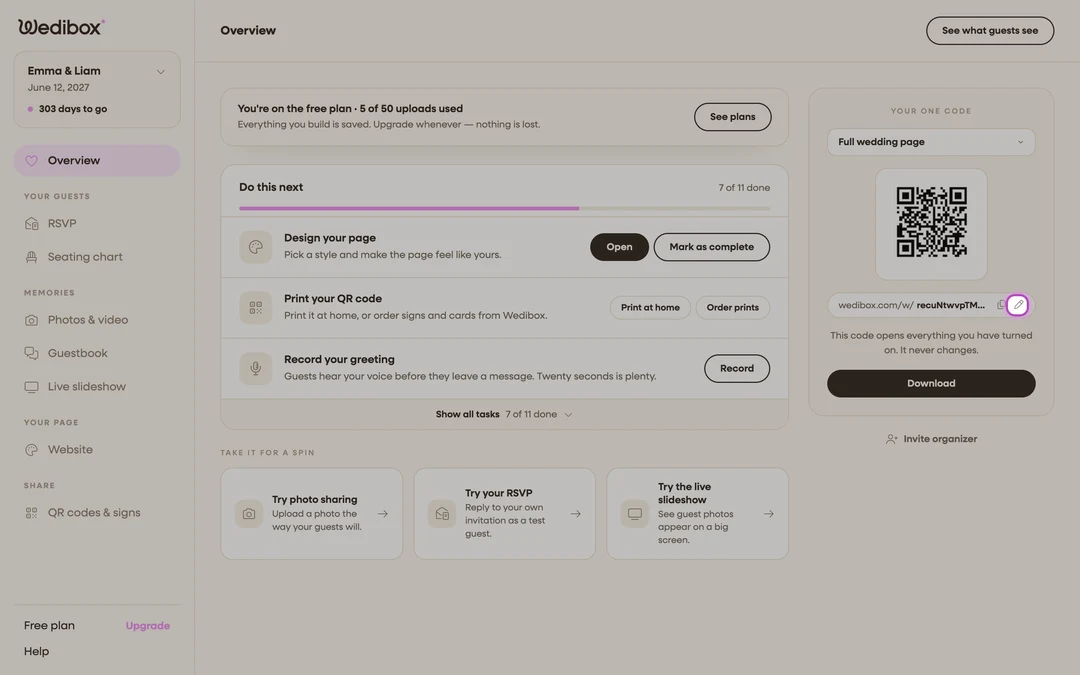The height and width of the screenshot is (675, 1080).
Task: Click the QR icon for Print your QR code
Action: 256,308
